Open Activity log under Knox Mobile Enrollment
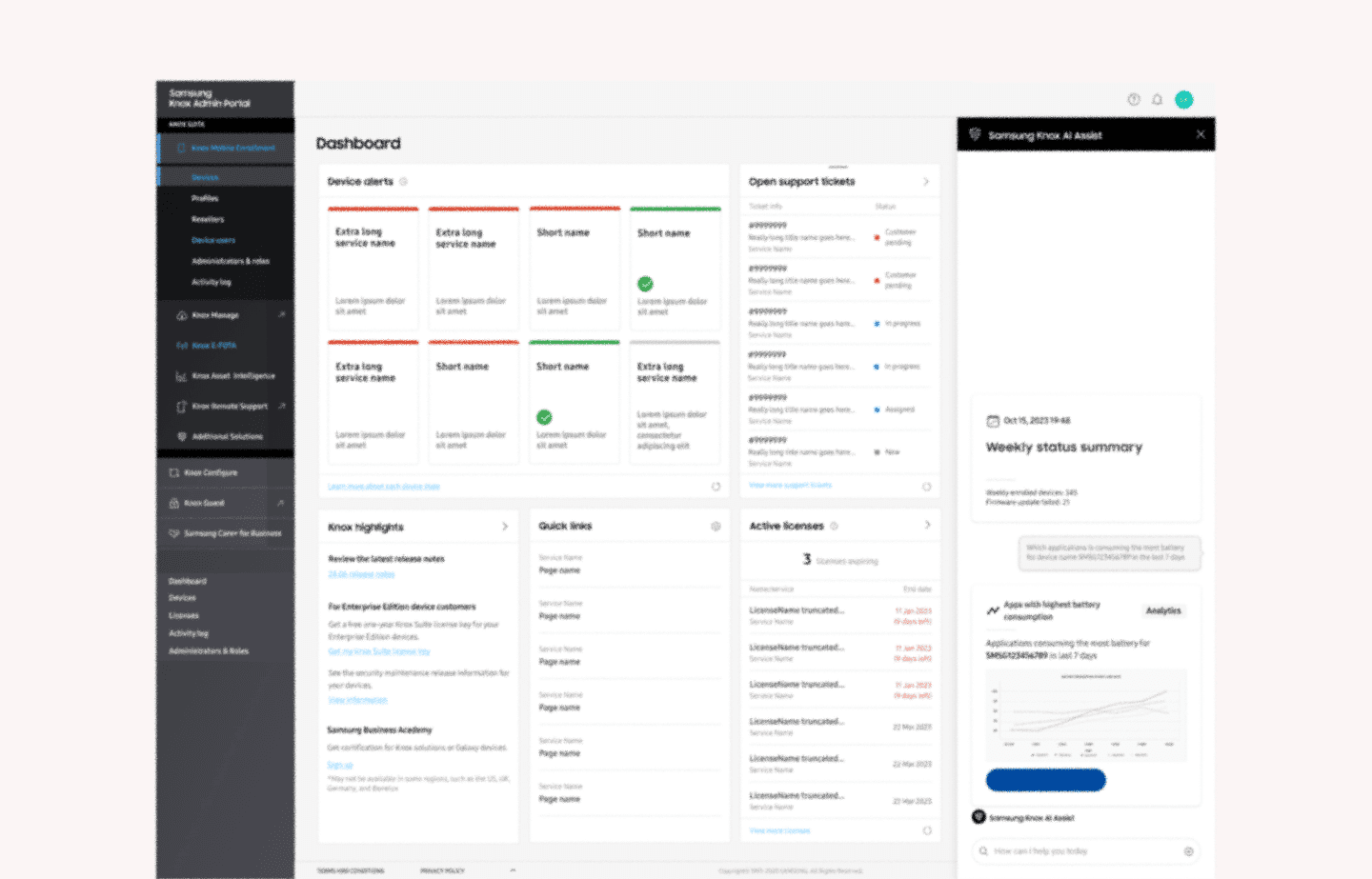The image size is (1372, 879). tap(212, 282)
